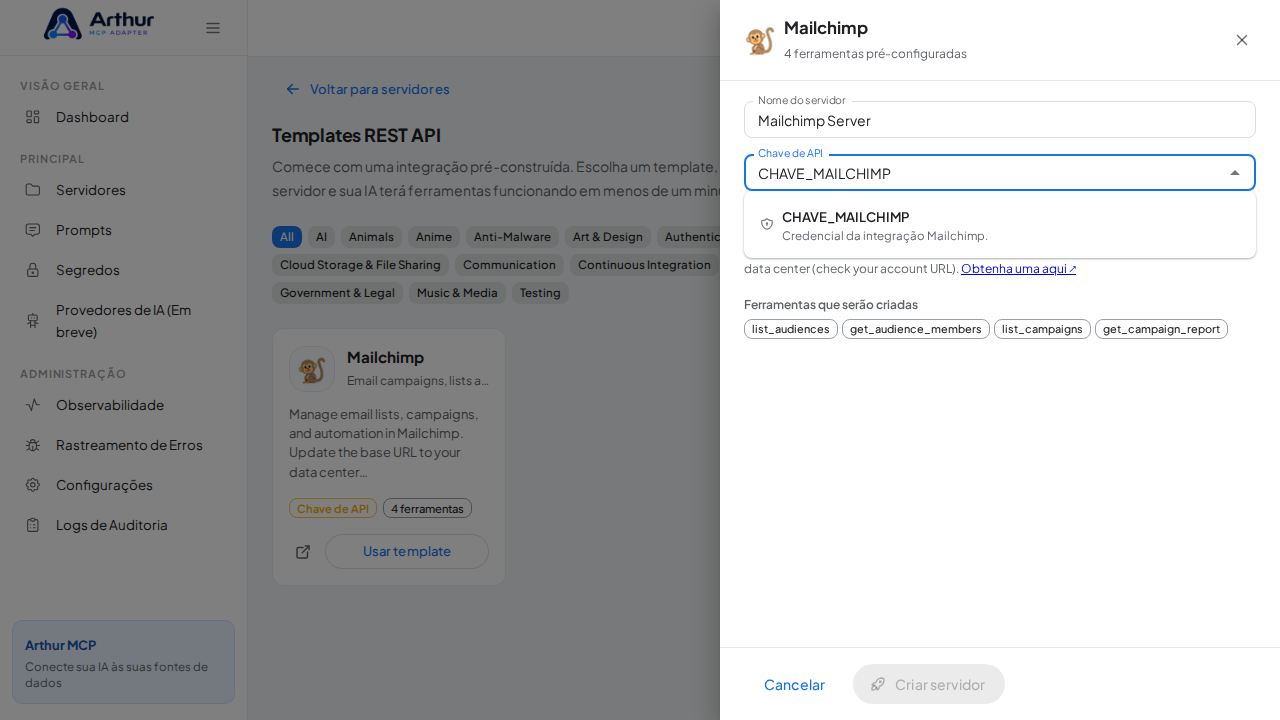The width and height of the screenshot is (1280, 720).
Task: Toggle the sidebar hamburger menu icon
Action: click(213, 28)
